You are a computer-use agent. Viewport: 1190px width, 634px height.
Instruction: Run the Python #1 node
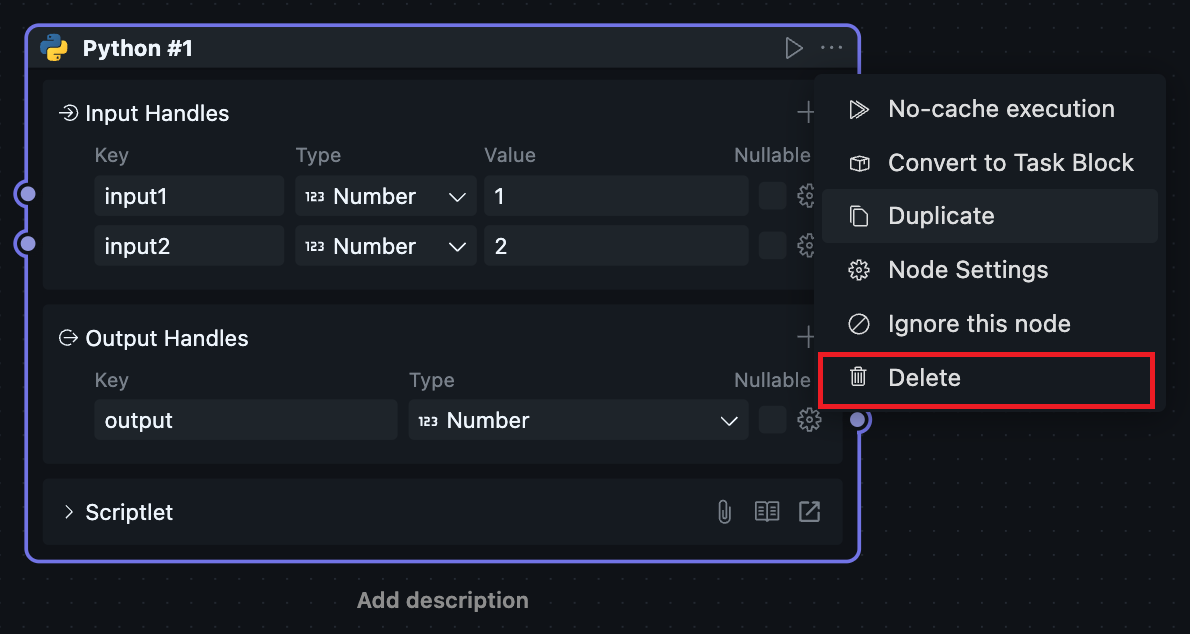pos(794,48)
